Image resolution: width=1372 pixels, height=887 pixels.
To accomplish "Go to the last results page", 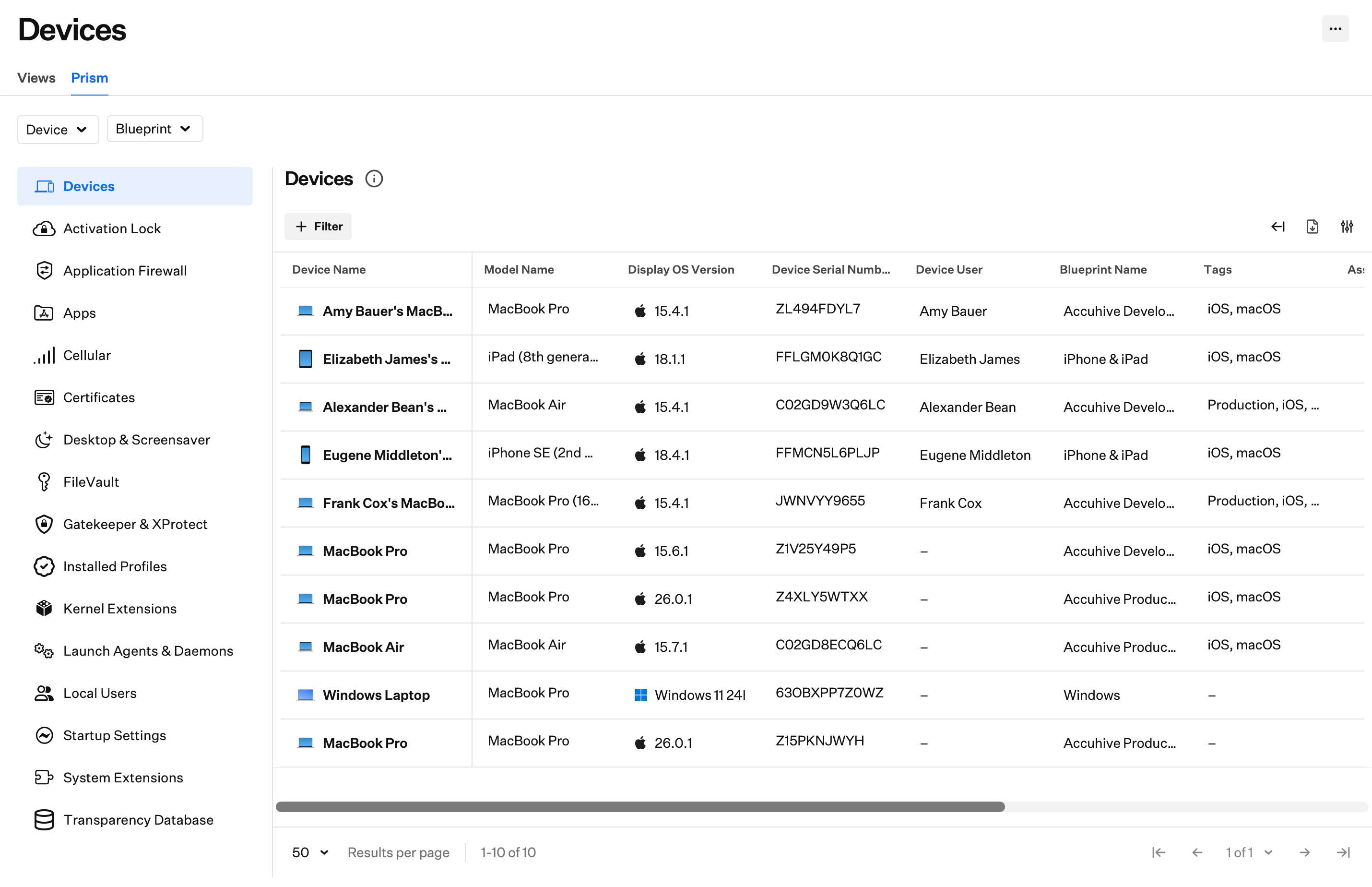I will pos(1343,852).
